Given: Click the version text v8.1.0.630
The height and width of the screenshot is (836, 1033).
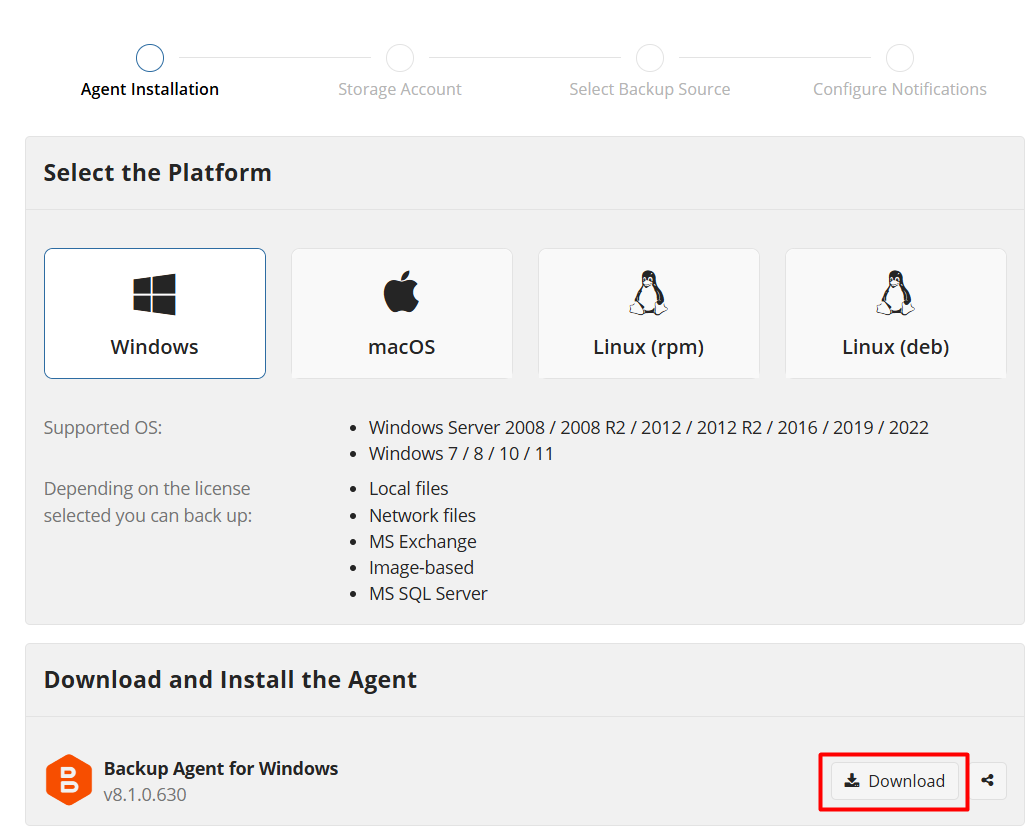Looking at the screenshot, I should point(145,794).
